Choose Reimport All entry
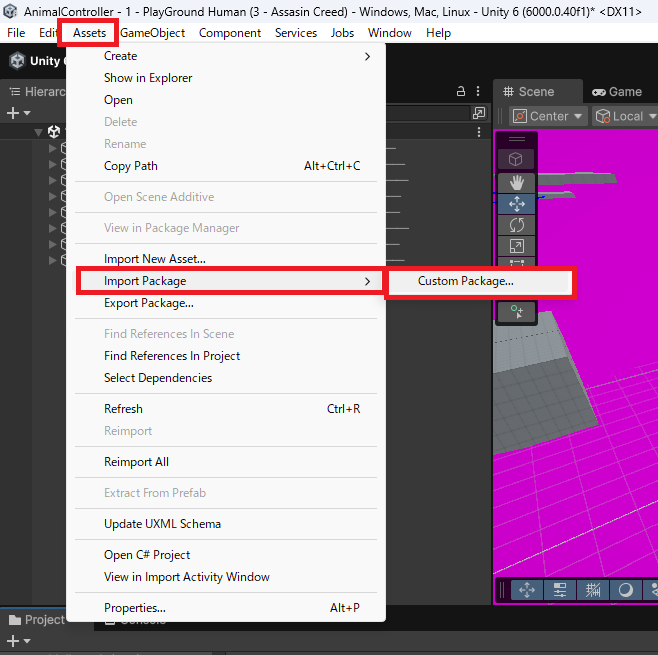 point(226,462)
